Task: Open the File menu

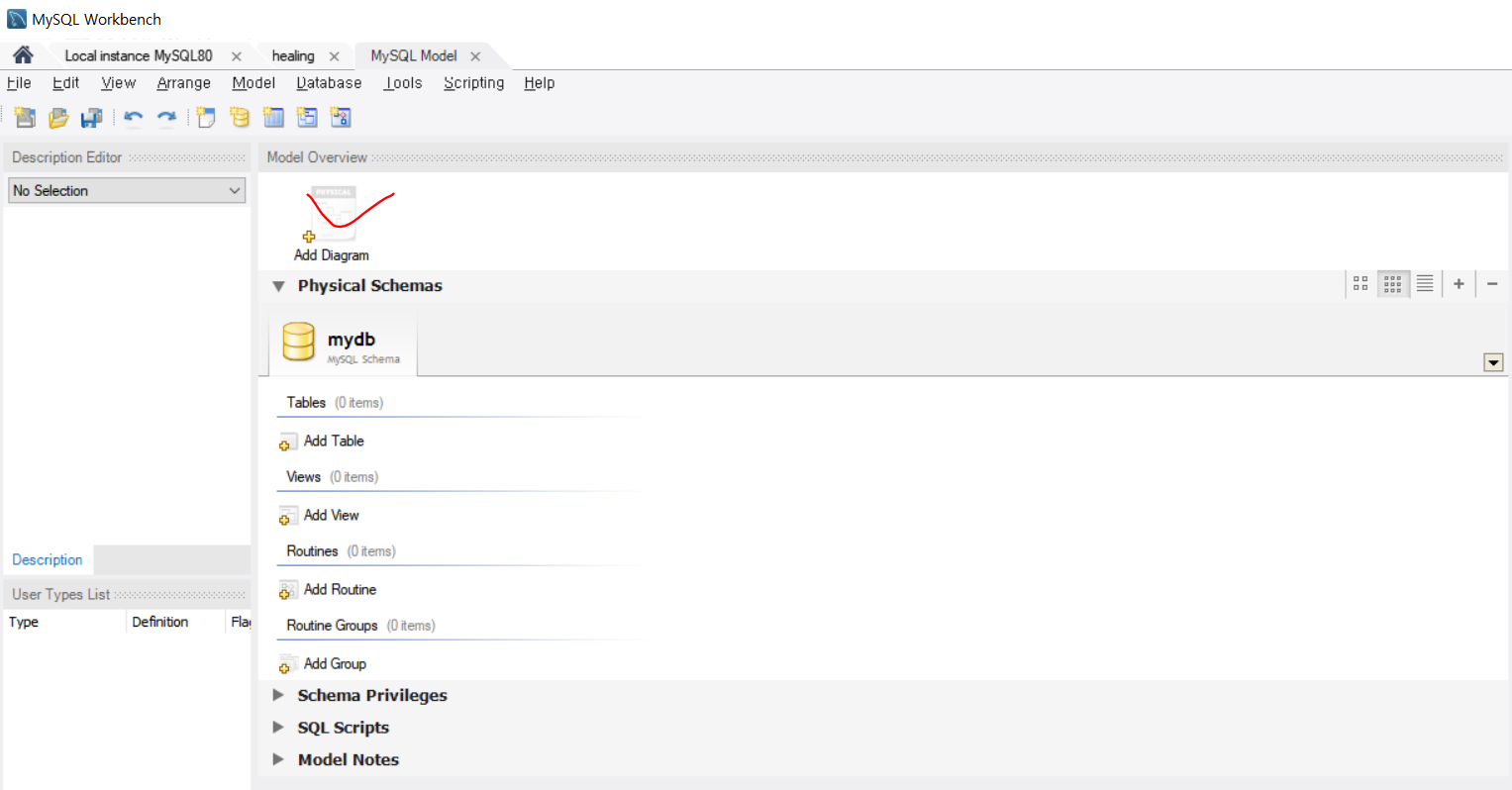Action: (19, 83)
